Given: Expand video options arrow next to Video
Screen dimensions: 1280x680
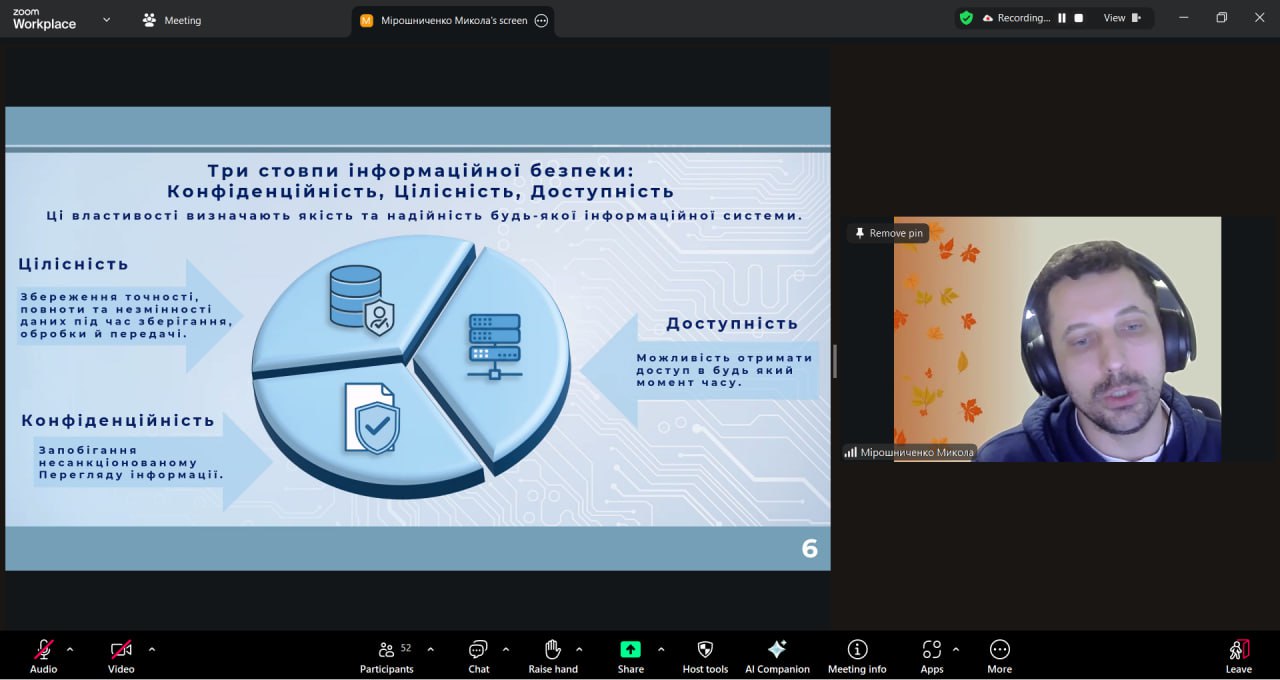Looking at the screenshot, I should [x=152, y=649].
